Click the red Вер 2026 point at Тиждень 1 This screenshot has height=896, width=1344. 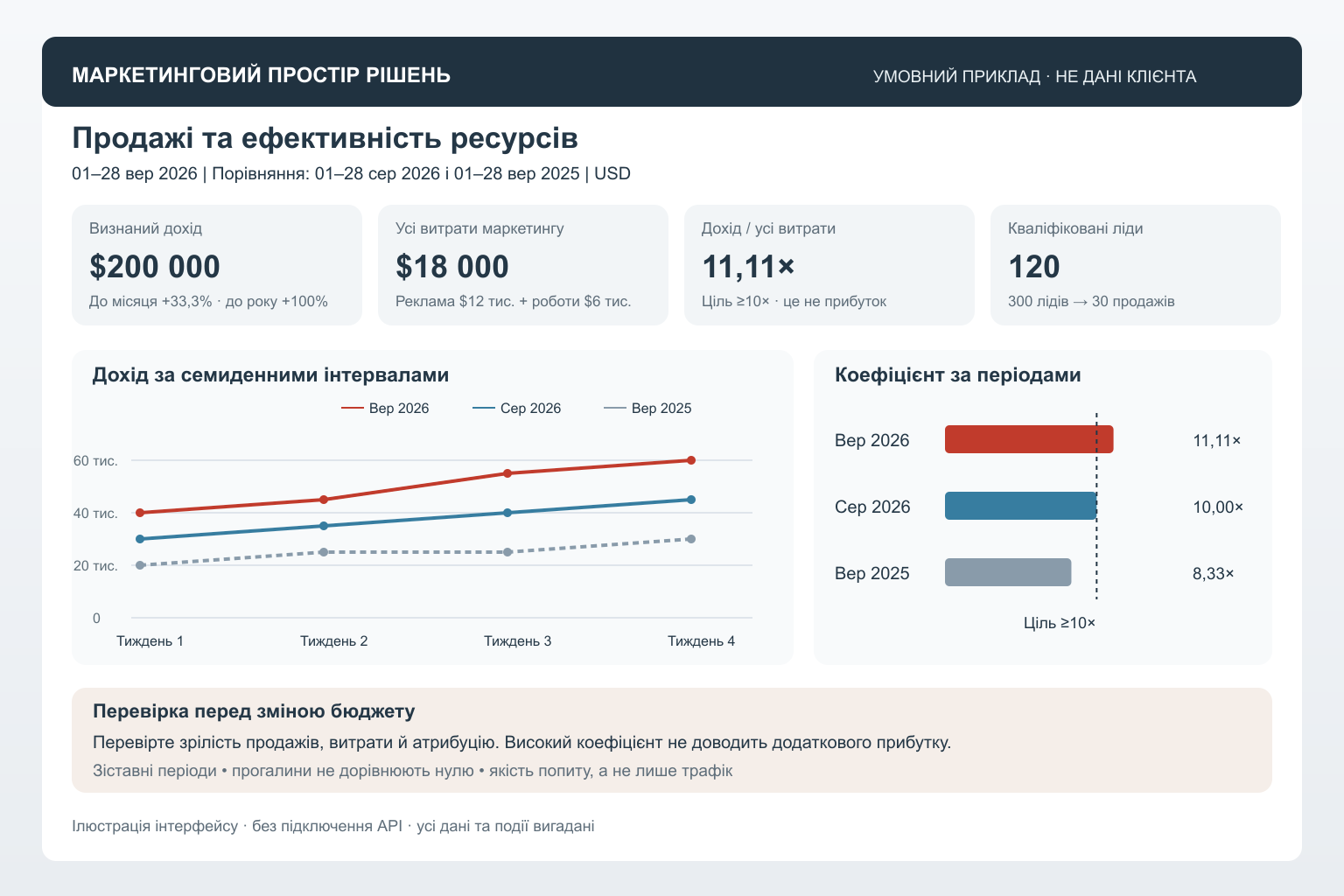click(x=140, y=513)
